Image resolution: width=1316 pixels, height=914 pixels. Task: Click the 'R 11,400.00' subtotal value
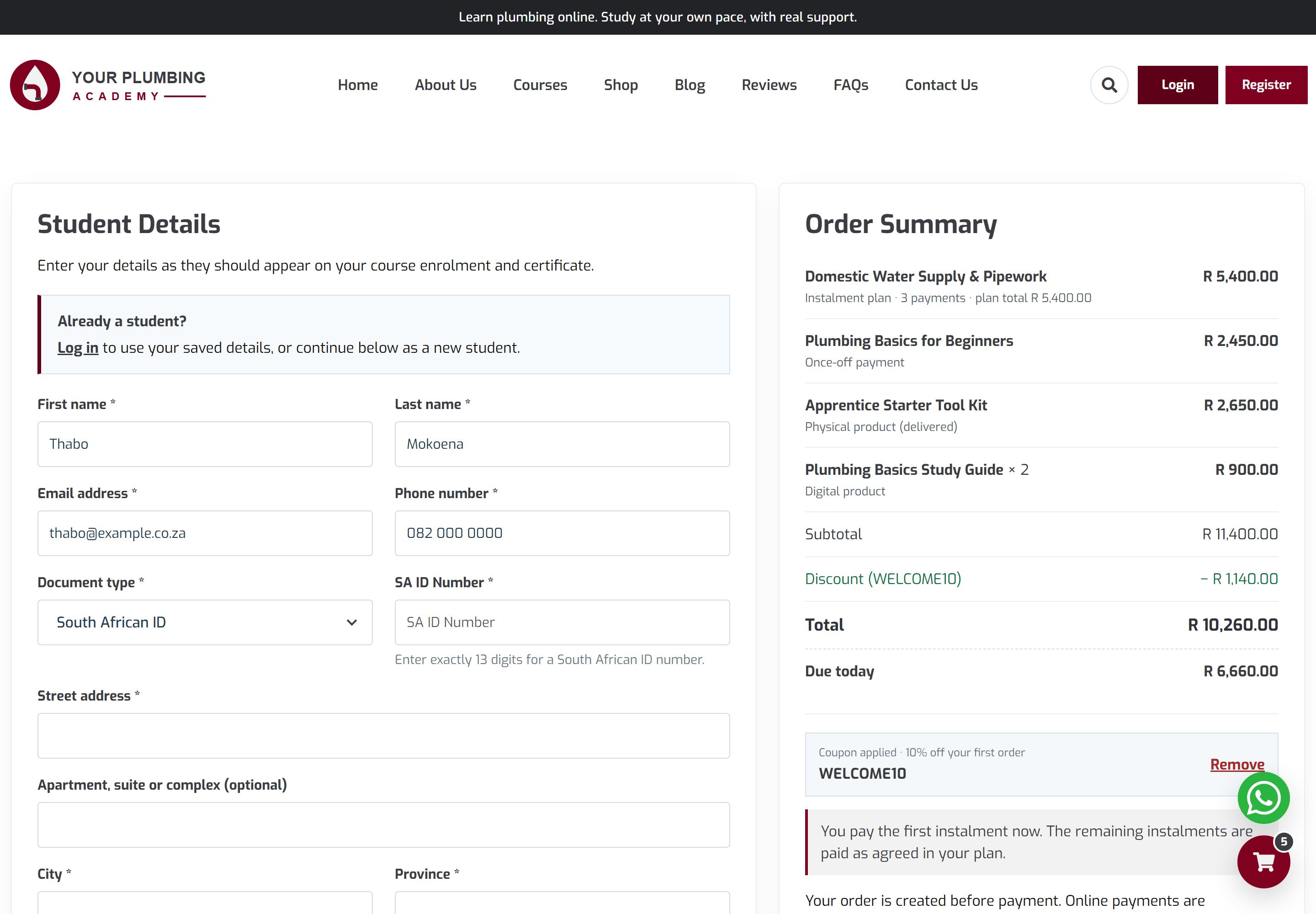(x=1240, y=534)
